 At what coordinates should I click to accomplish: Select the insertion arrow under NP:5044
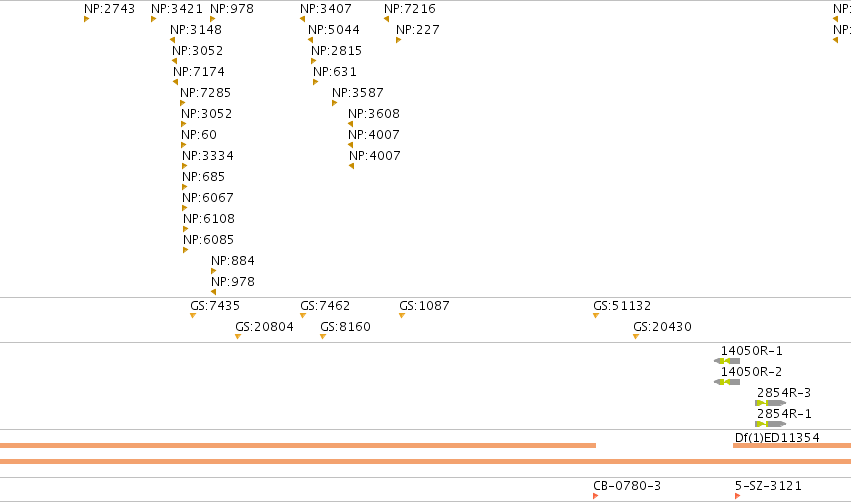(x=310, y=40)
